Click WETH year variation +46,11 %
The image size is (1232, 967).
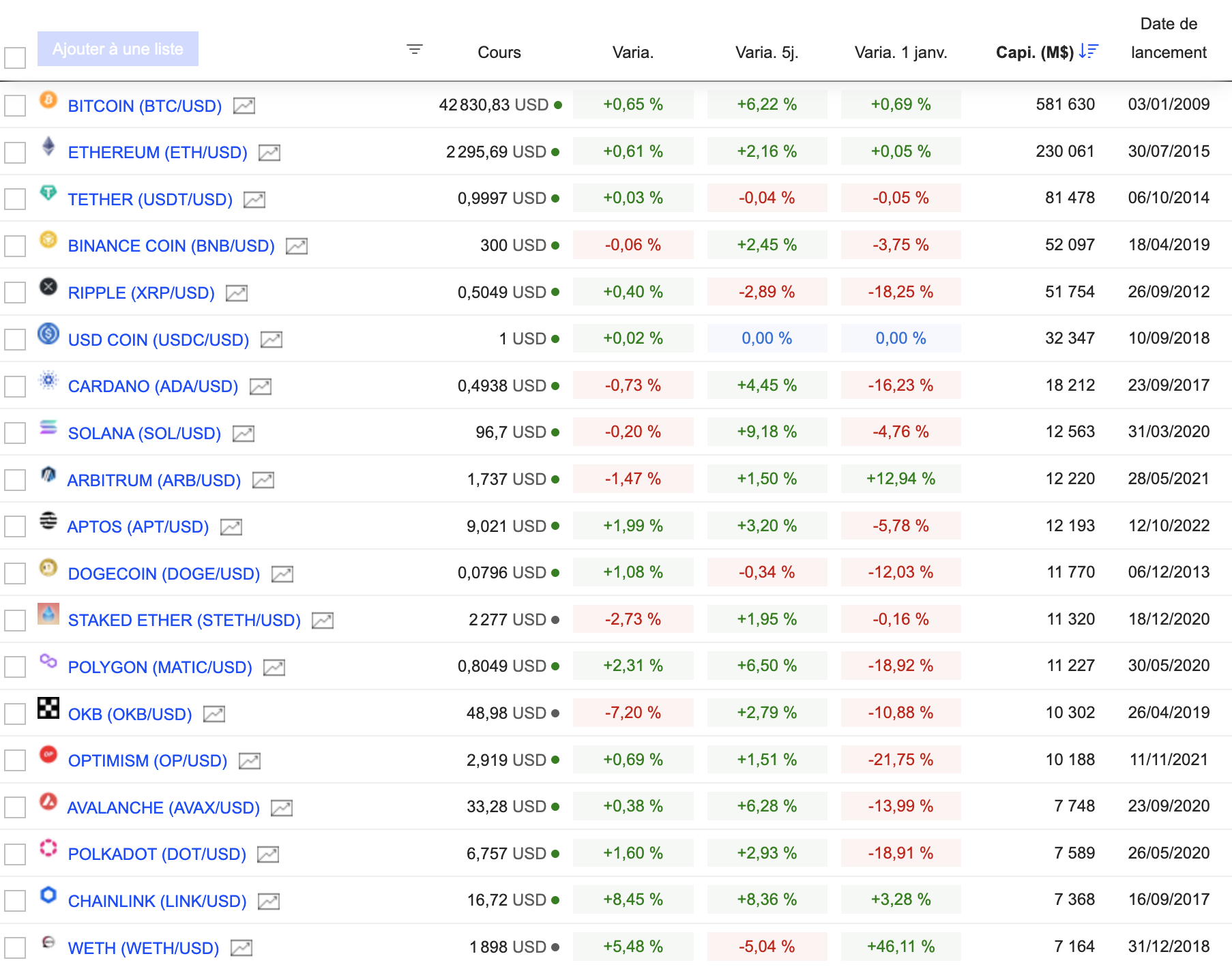[x=901, y=947]
